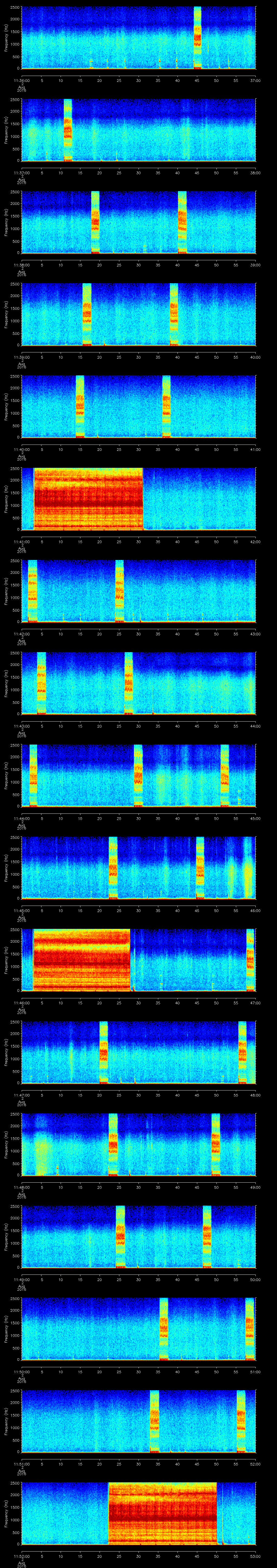Click the first burst in the 11:48 spectrogram

pos(113,1144)
